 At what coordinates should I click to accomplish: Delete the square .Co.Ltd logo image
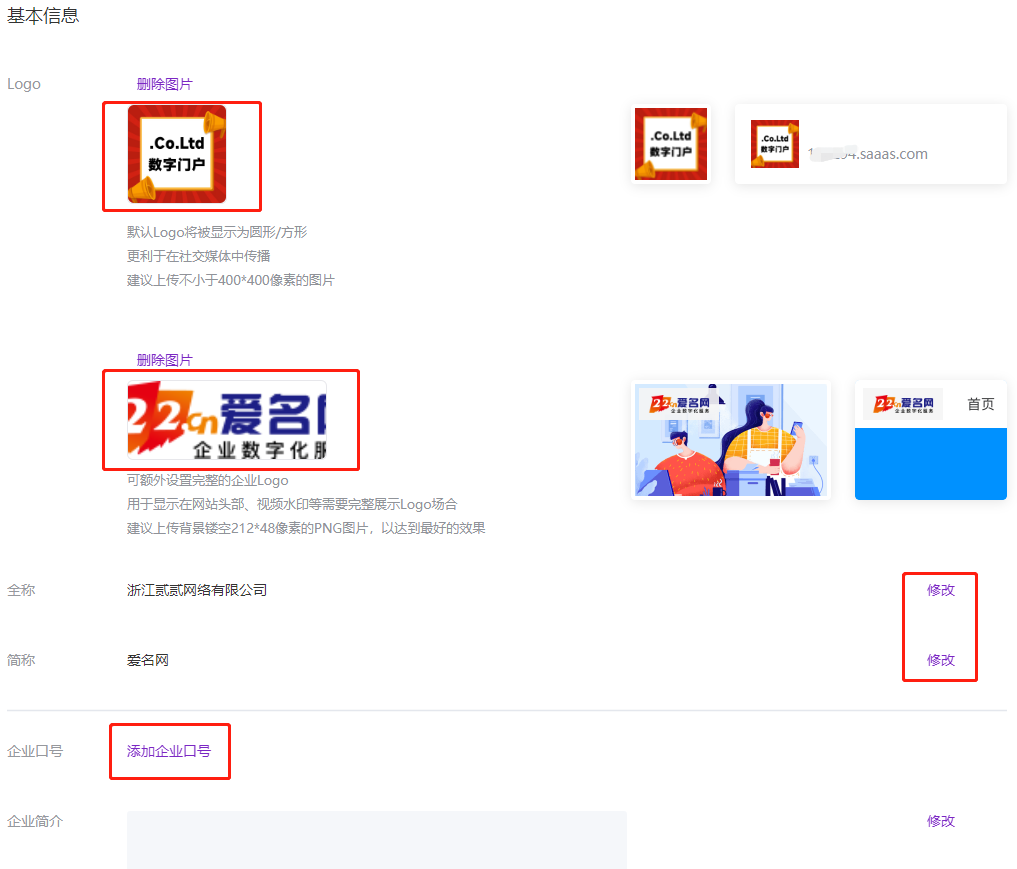tap(164, 84)
